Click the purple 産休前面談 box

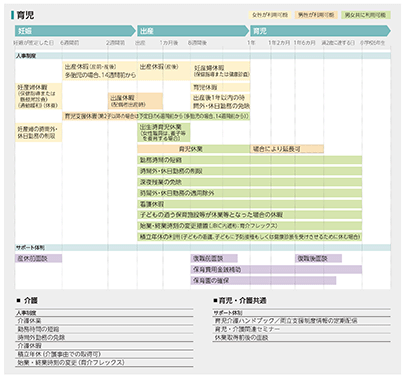(x=38, y=258)
